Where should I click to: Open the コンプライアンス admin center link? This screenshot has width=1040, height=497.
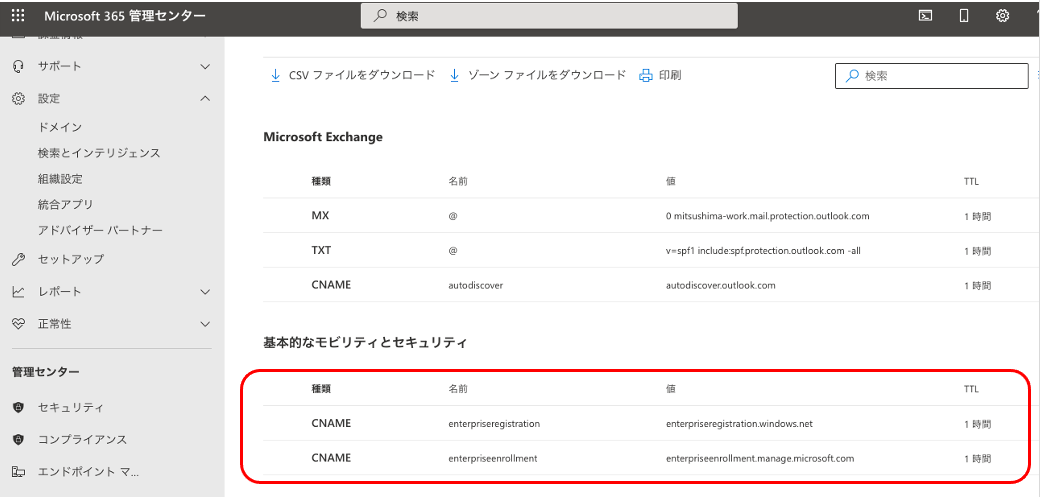(82, 440)
